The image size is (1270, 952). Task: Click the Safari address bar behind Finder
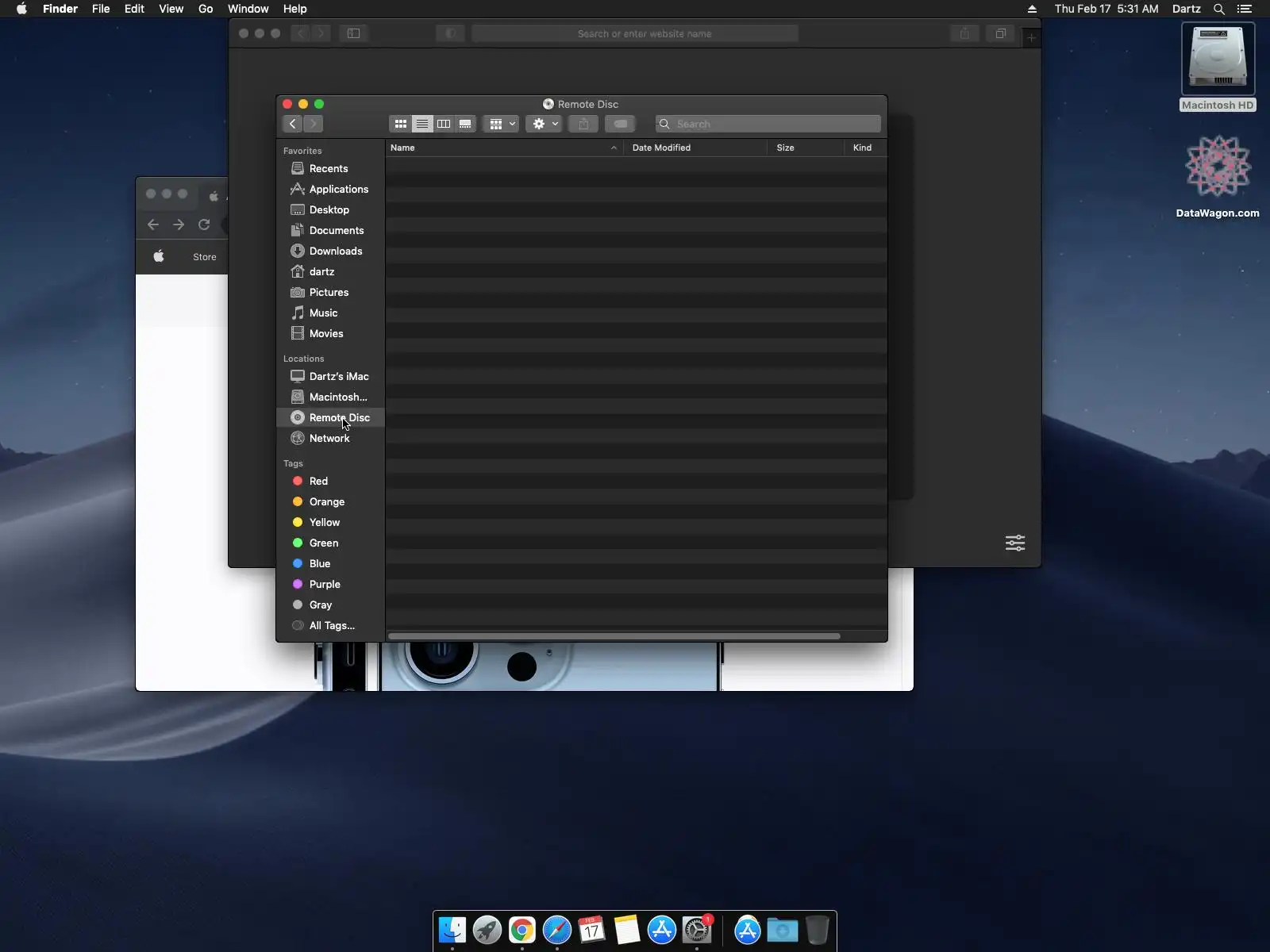click(635, 33)
